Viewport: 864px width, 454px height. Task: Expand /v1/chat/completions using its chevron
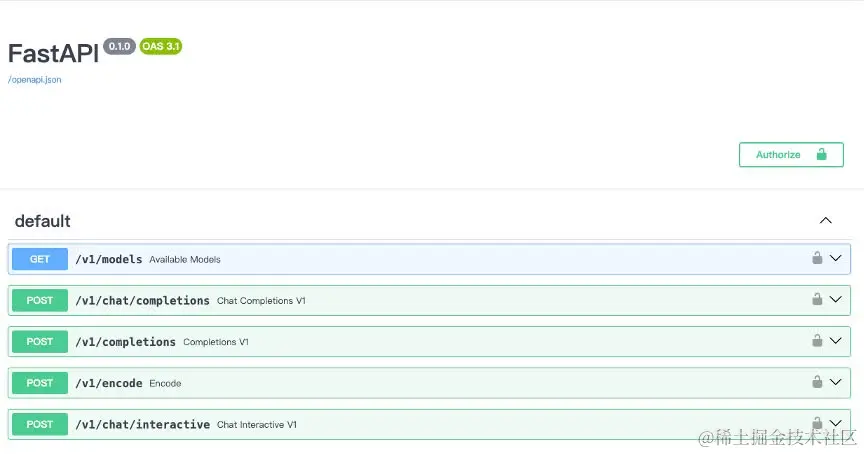835,299
